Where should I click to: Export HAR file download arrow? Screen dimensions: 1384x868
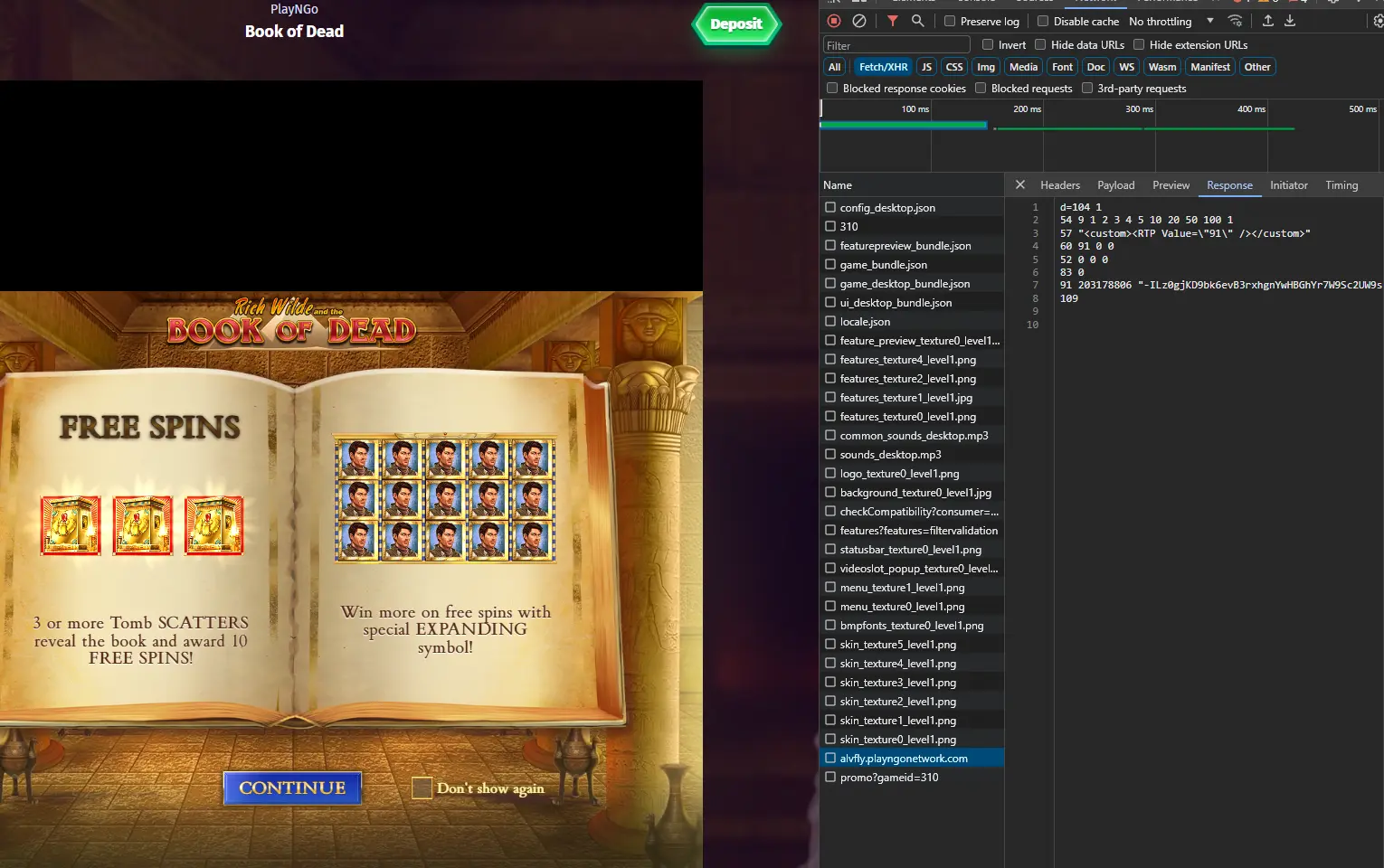coord(1290,21)
